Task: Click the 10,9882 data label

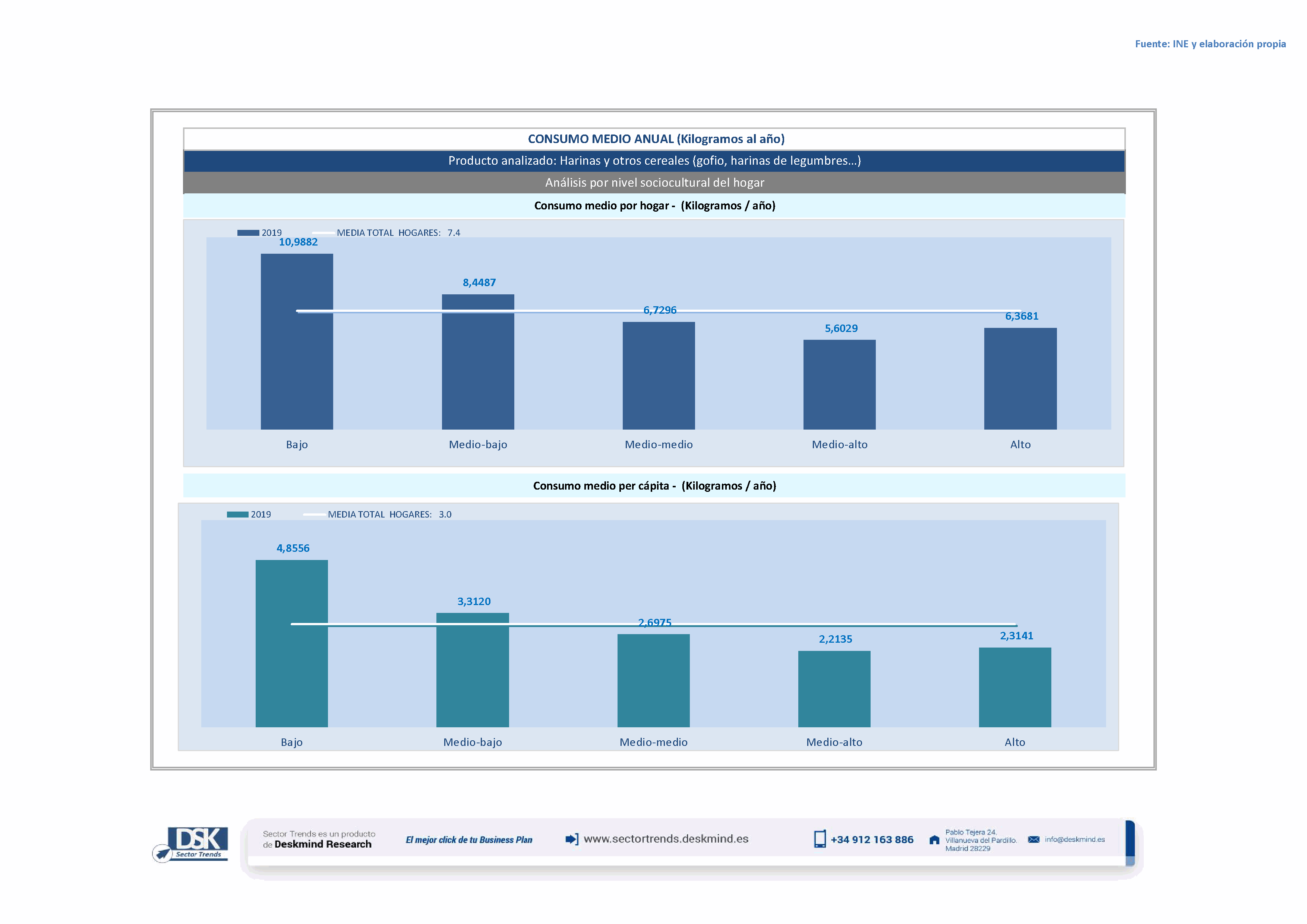Action: (x=298, y=243)
